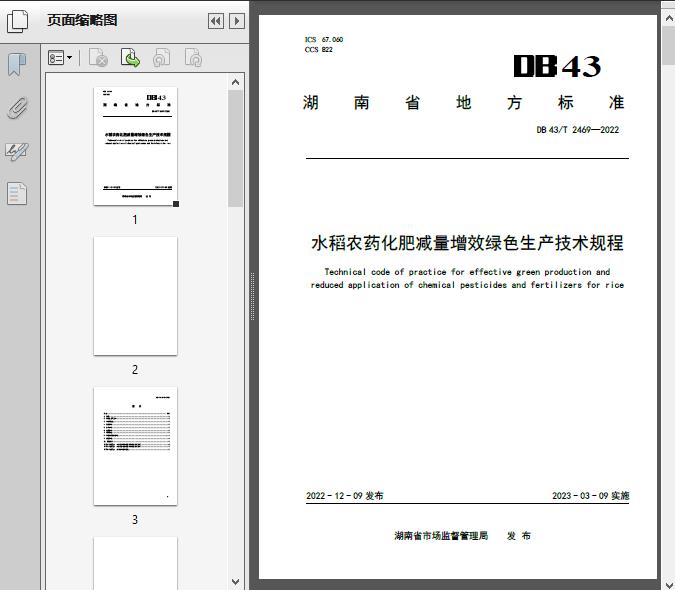
Task: Click the '页面缩略图' panel title
Action: (x=82, y=20)
